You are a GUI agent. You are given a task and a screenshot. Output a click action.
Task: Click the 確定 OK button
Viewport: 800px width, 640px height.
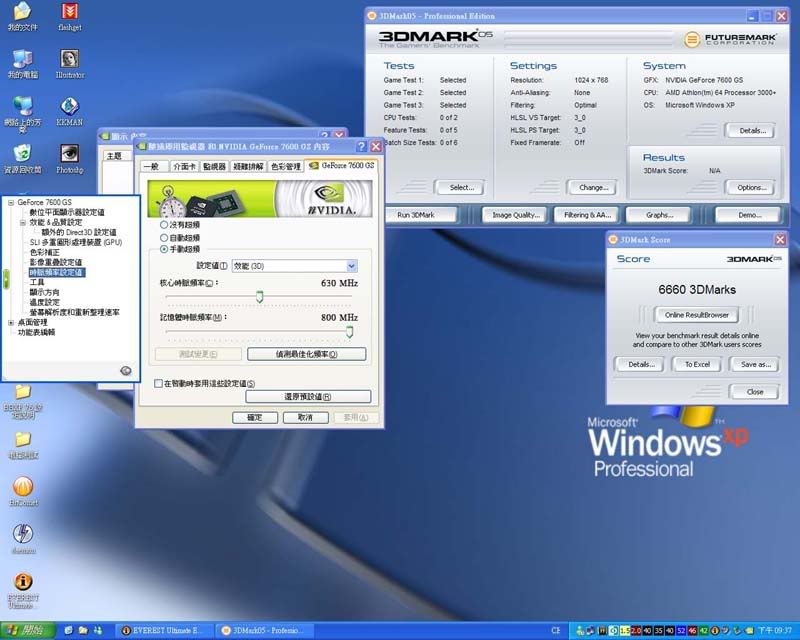click(255, 417)
